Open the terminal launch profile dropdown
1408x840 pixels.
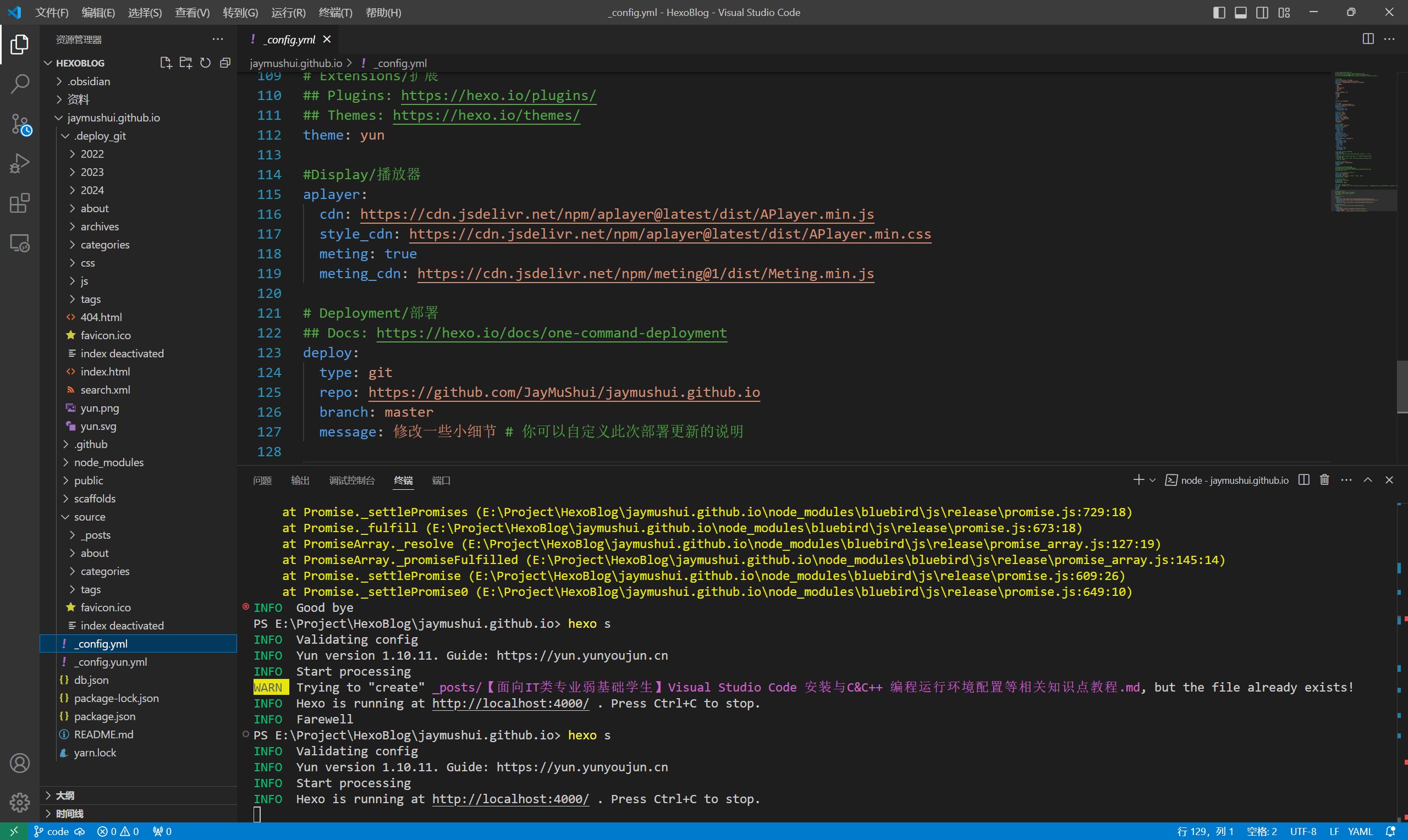(1152, 480)
